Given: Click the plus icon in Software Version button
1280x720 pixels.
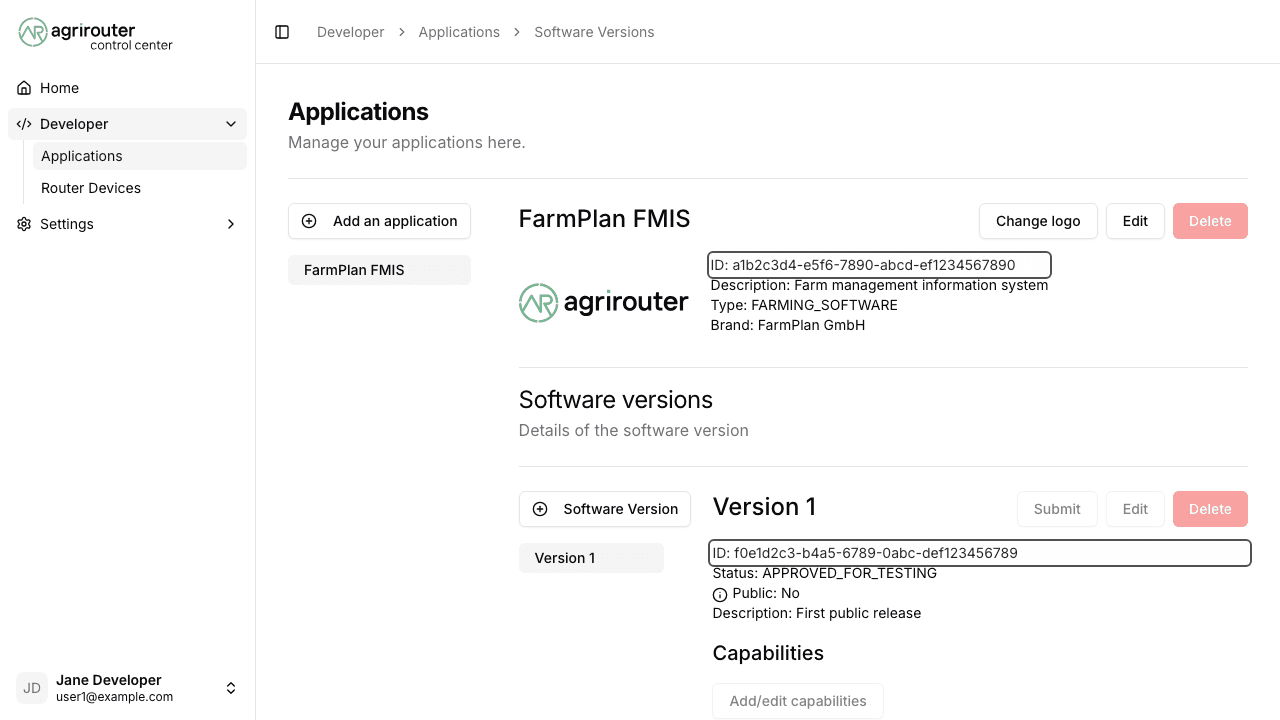Looking at the screenshot, I should pyautogui.click(x=540, y=509).
